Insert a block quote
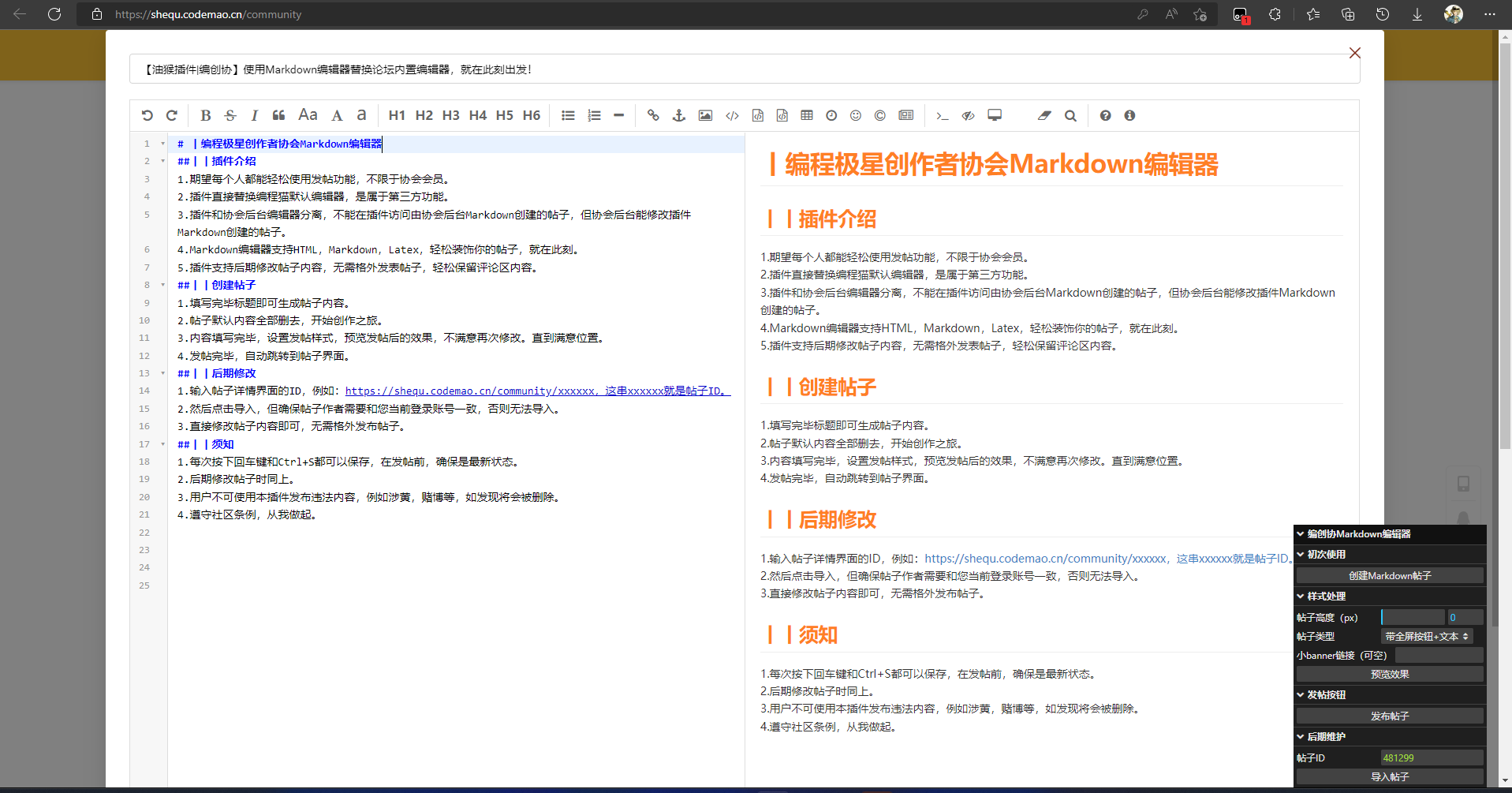 click(x=279, y=115)
